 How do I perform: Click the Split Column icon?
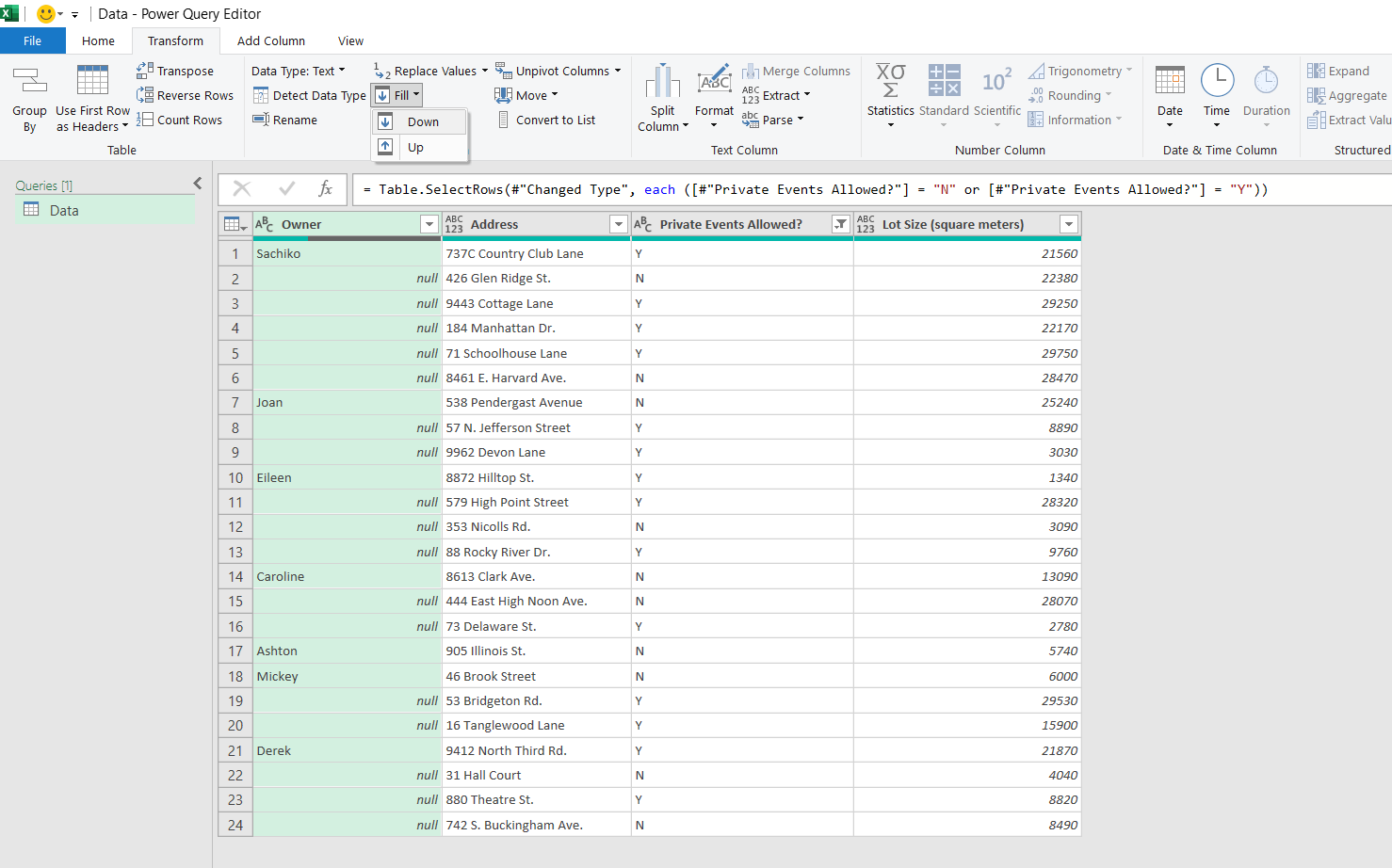(x=662, y=82)
